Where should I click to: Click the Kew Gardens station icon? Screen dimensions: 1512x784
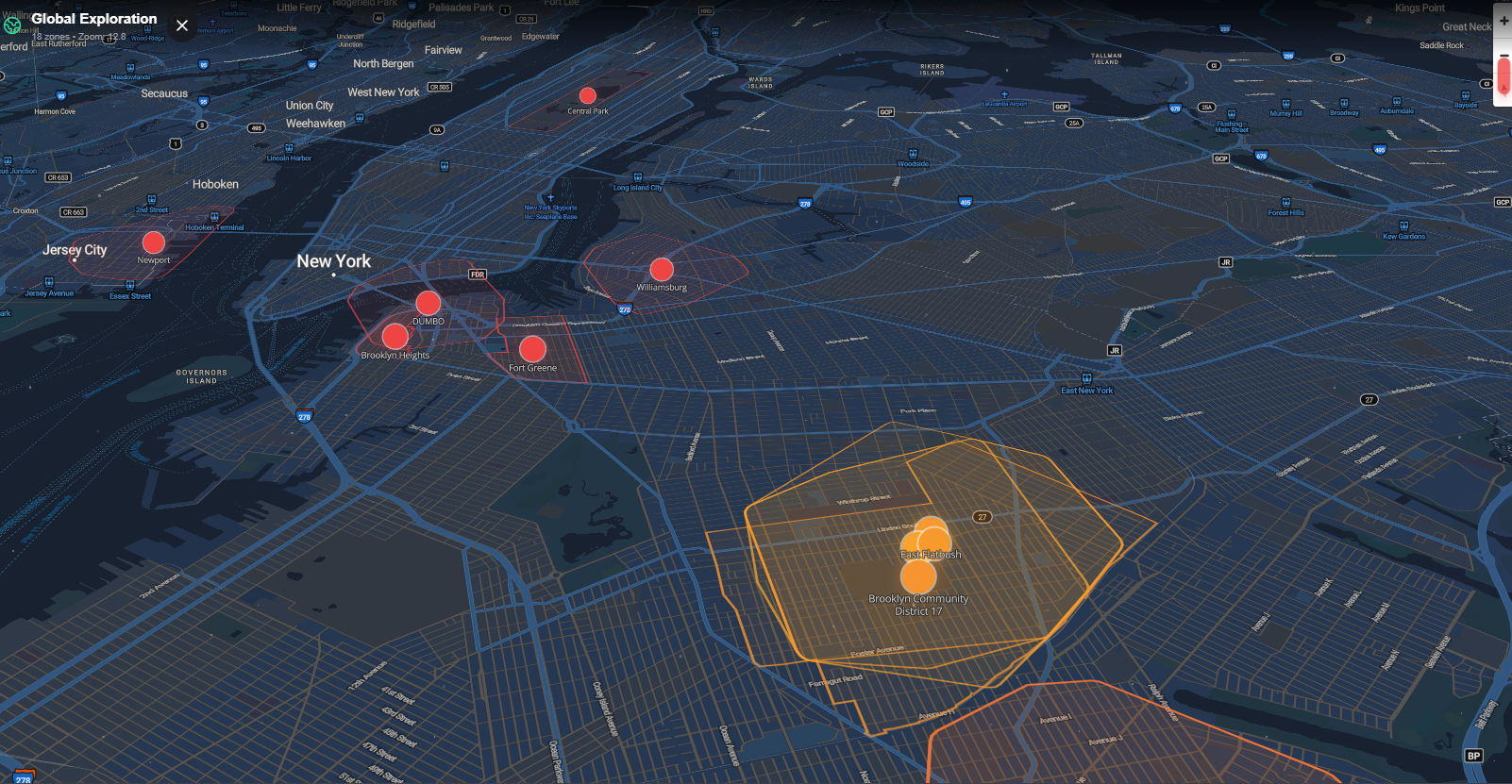tap(1404, 225)
